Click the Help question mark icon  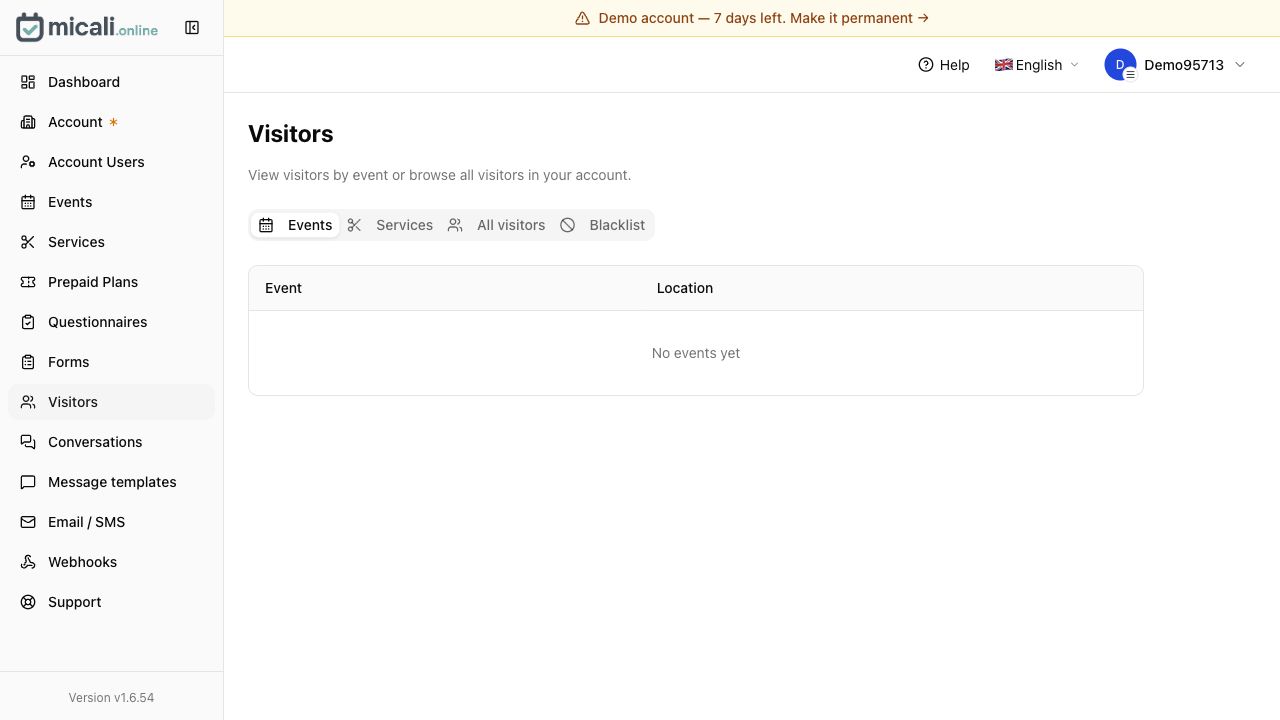[926, 65]
